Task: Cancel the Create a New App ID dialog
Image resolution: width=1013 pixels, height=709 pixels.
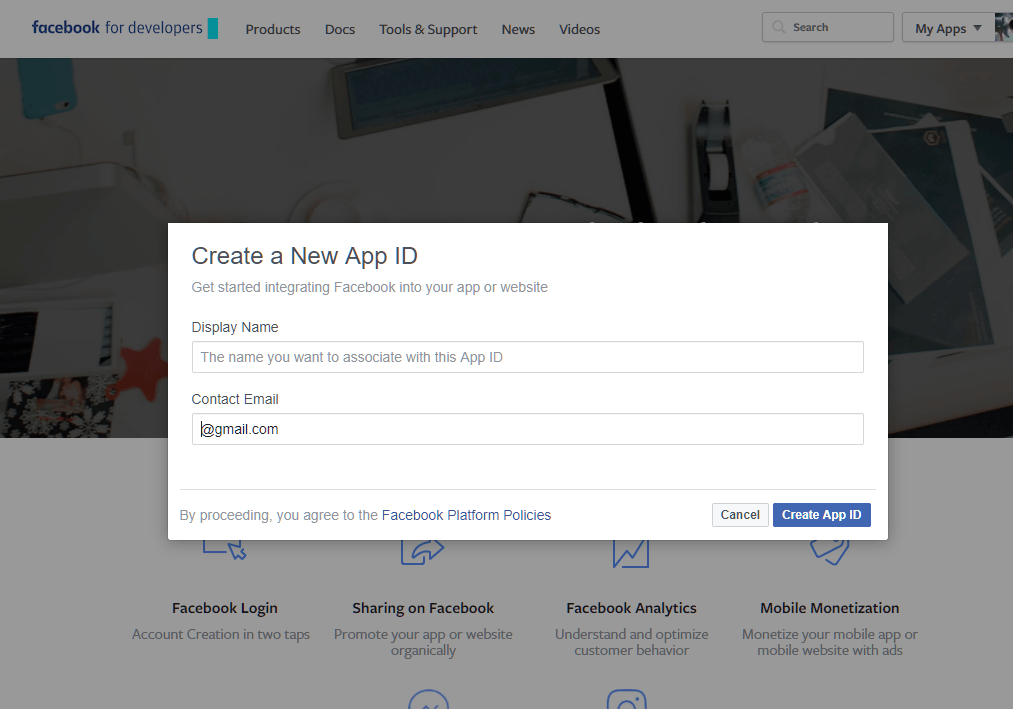Action: click(740, 515)
